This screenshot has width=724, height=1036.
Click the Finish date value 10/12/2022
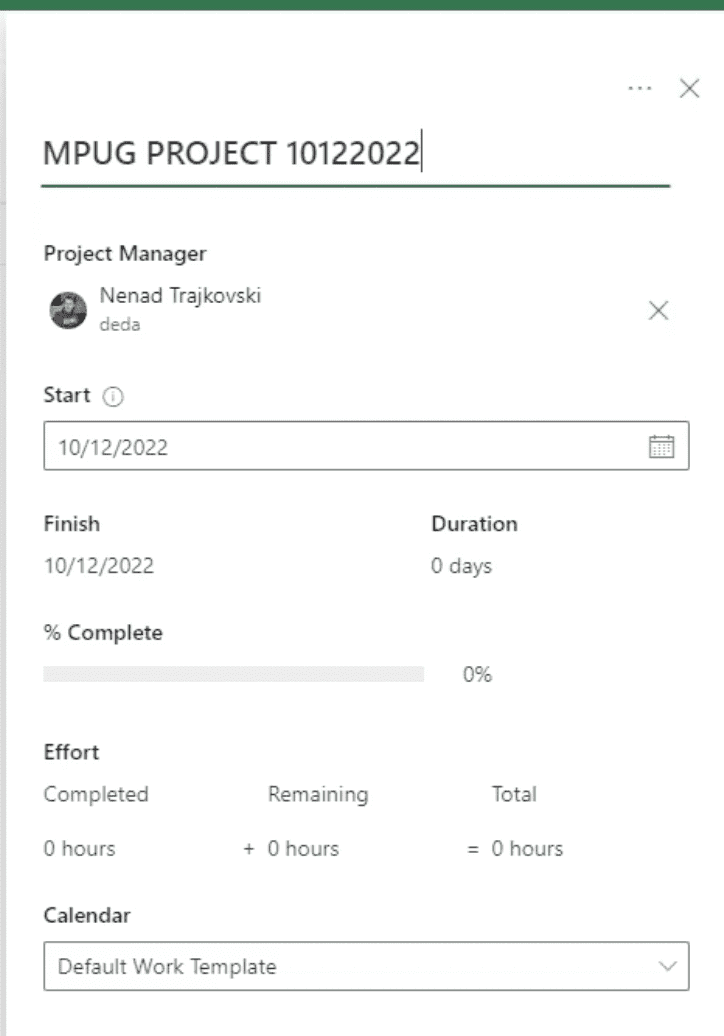coord(99,566)
